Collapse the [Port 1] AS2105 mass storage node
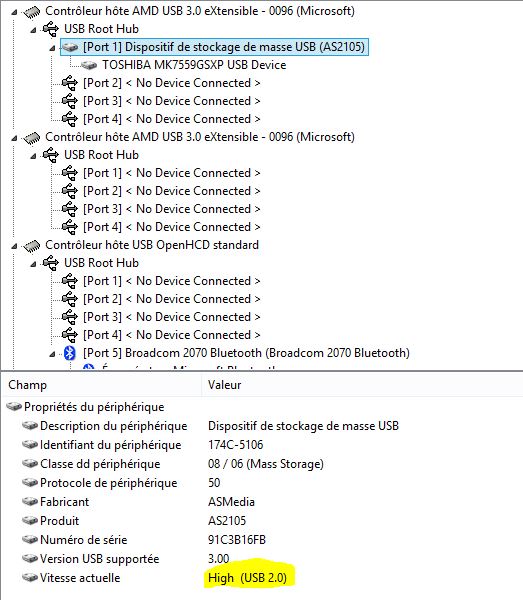 [52, 48]
